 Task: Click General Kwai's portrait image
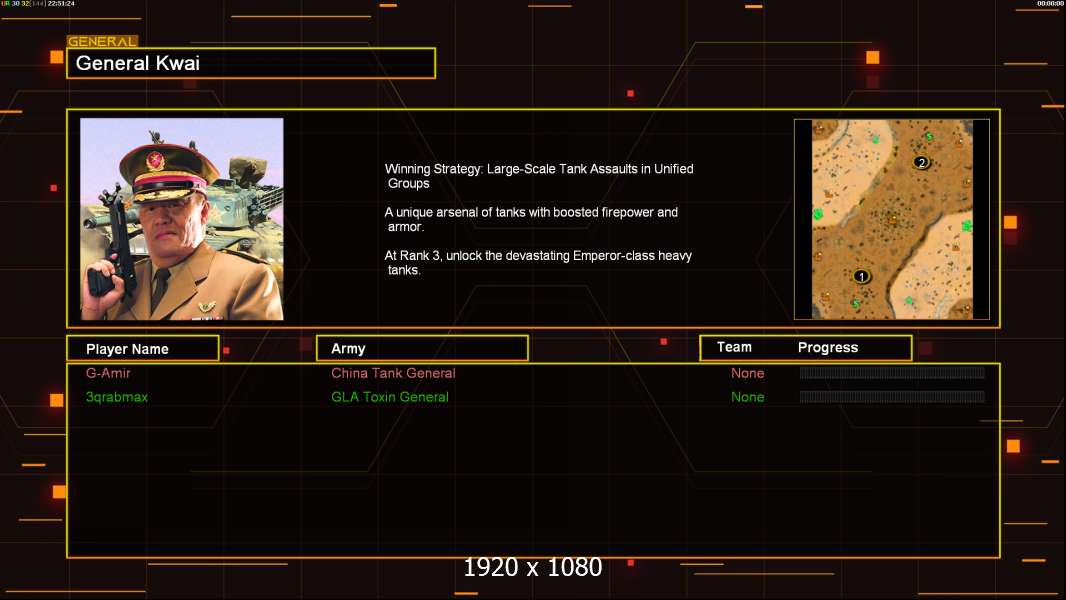coord(182,219)
